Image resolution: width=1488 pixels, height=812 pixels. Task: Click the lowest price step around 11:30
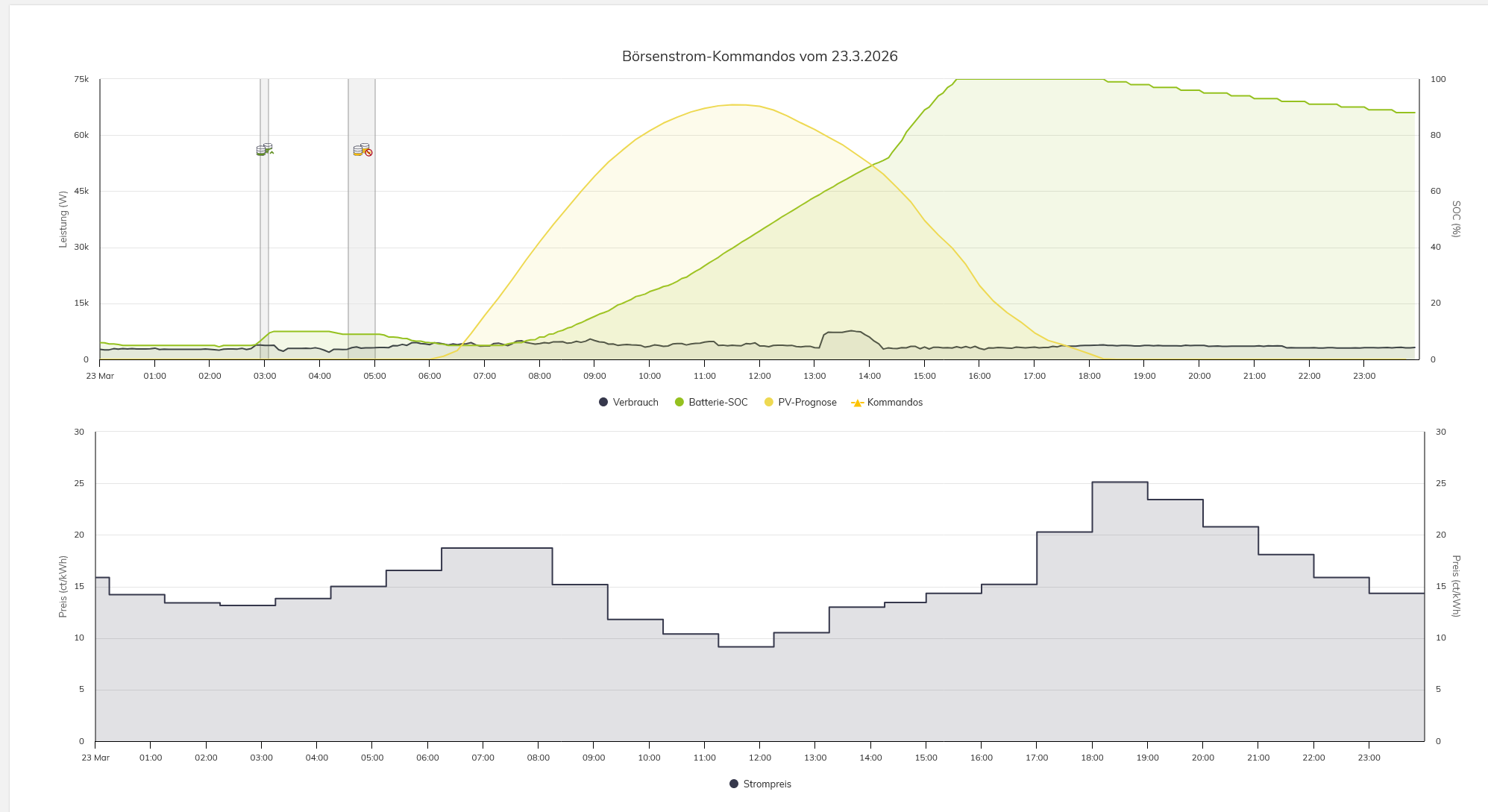click(746, 646)
